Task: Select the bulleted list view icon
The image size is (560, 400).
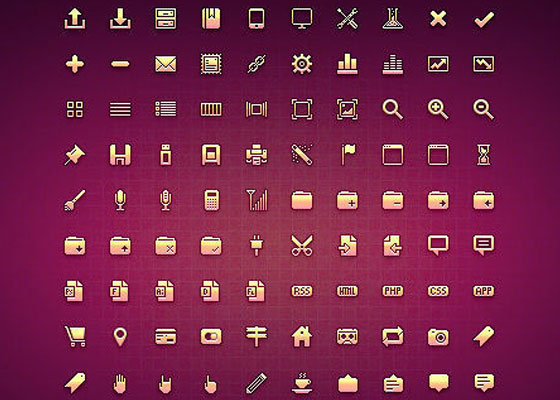Action: pos(166,109)
